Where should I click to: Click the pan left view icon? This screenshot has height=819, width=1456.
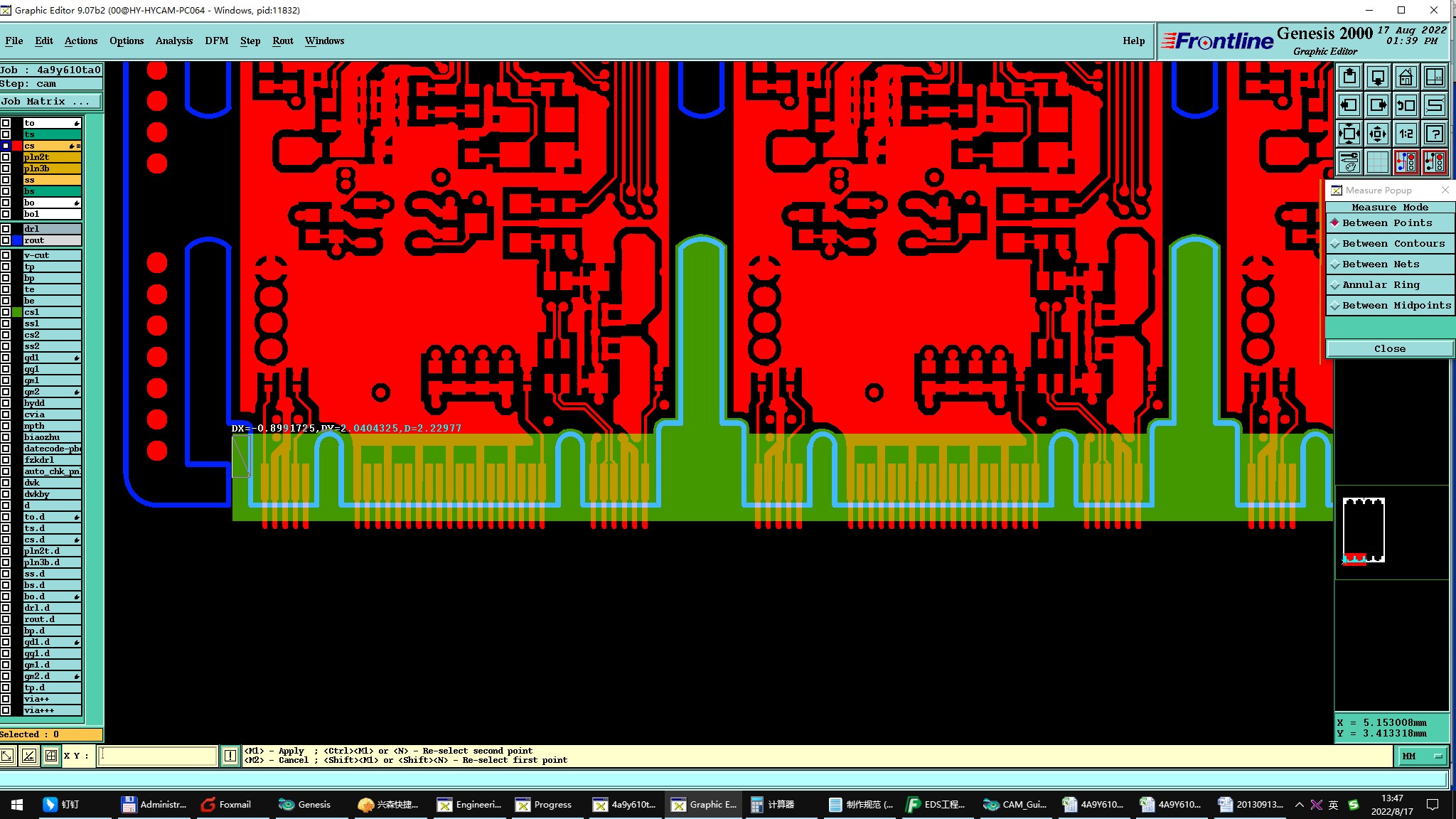pos(1349,105)
